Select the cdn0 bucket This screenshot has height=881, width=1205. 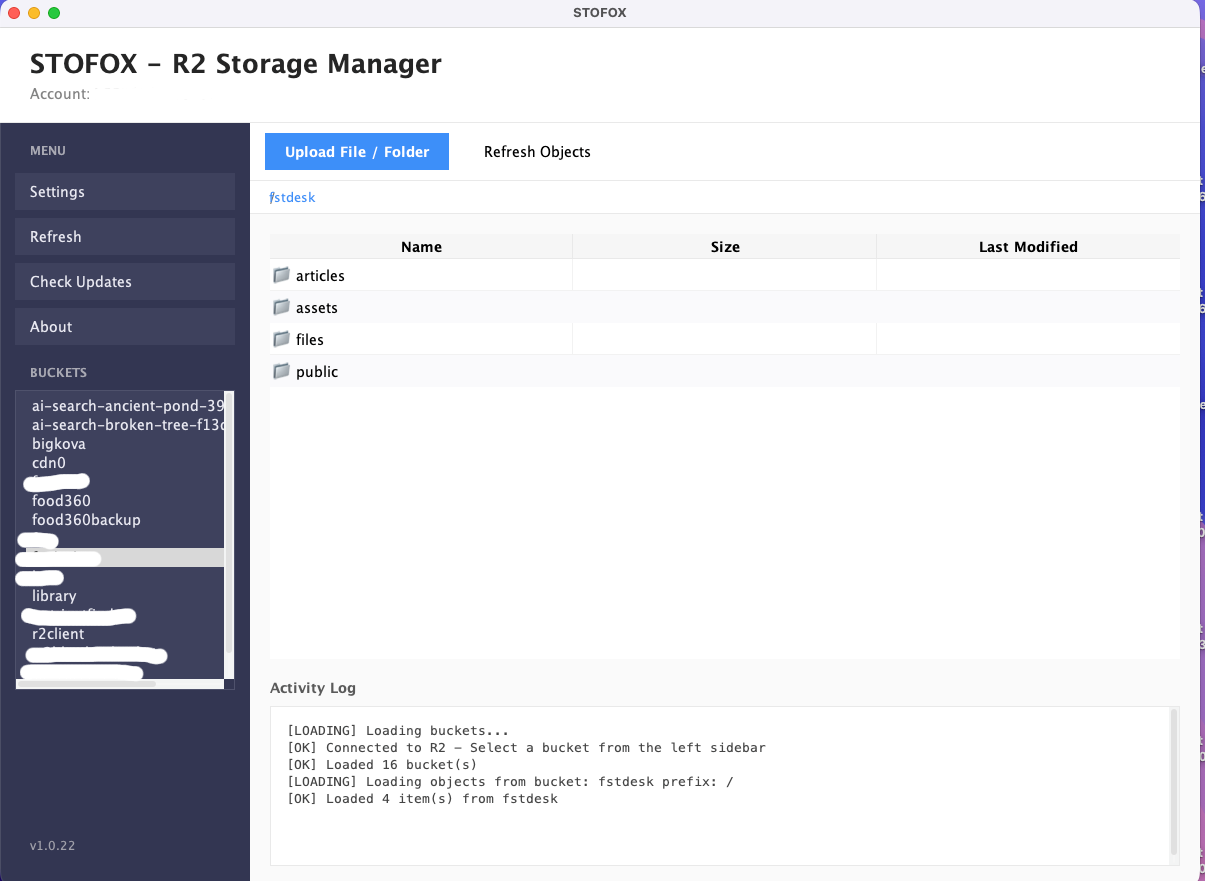pyautogui.click(x=49, y=463)
